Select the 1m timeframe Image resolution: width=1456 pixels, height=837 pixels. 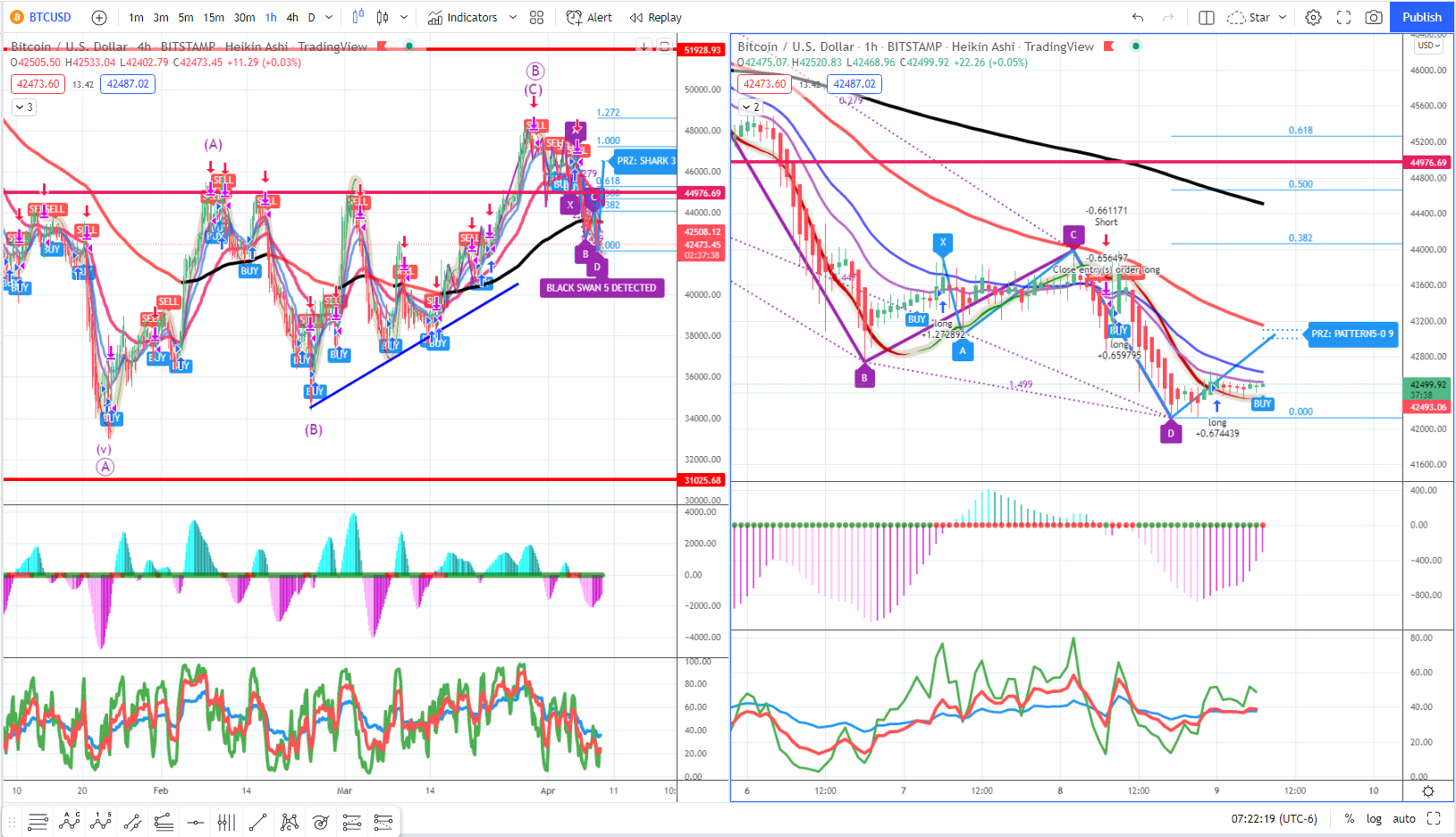(136, 17)
